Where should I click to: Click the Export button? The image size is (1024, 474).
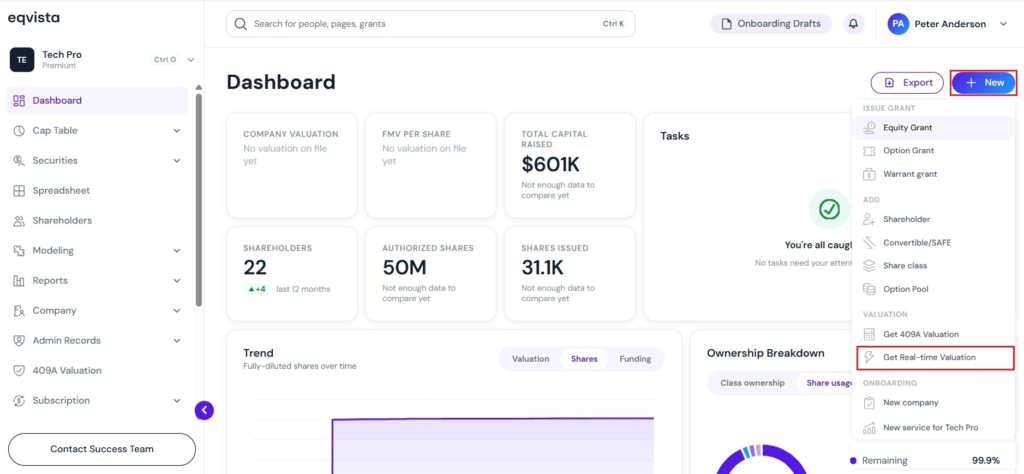tap(907, 83)
